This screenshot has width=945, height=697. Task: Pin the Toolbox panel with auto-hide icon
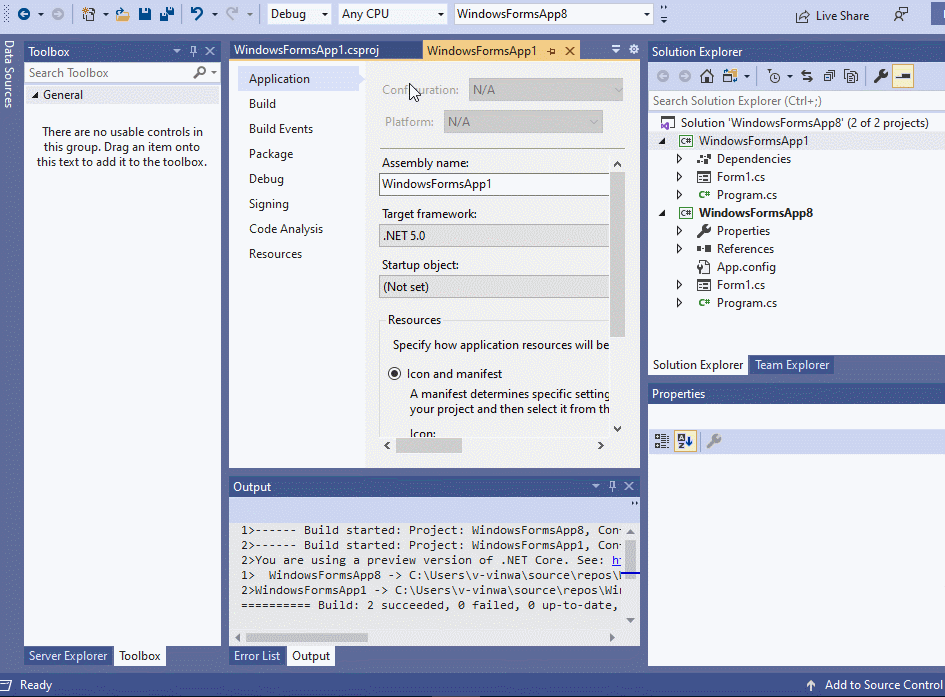(193, 51)
